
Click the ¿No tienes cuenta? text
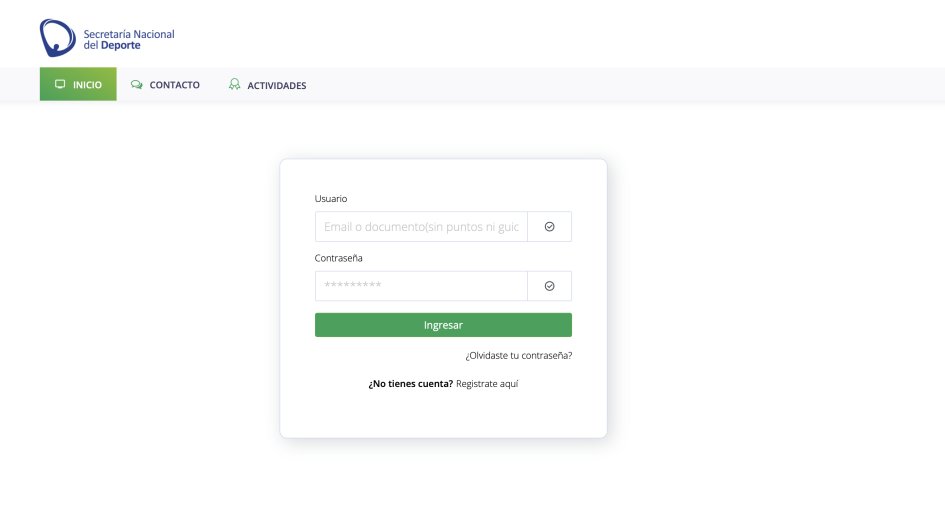point(410,384)
